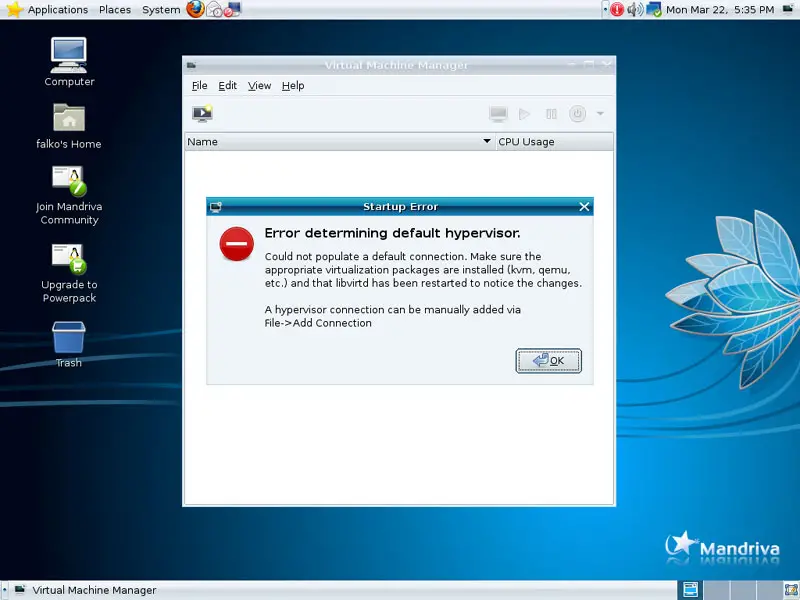Open the Places menu in top panel
This screenshot has width=800, height=600.
pos(115,10)
